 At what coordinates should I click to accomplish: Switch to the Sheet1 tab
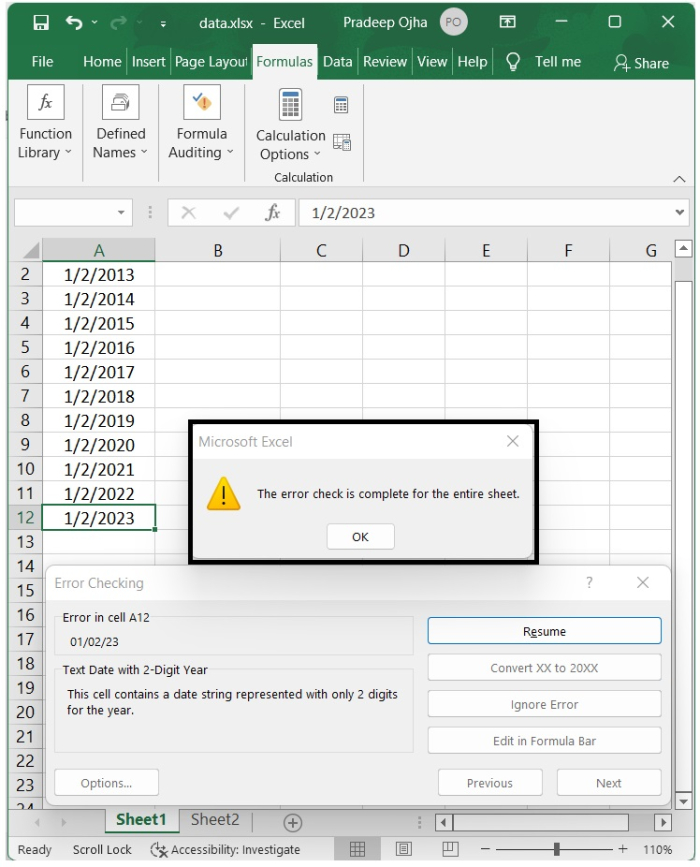[x=142, y=819]
